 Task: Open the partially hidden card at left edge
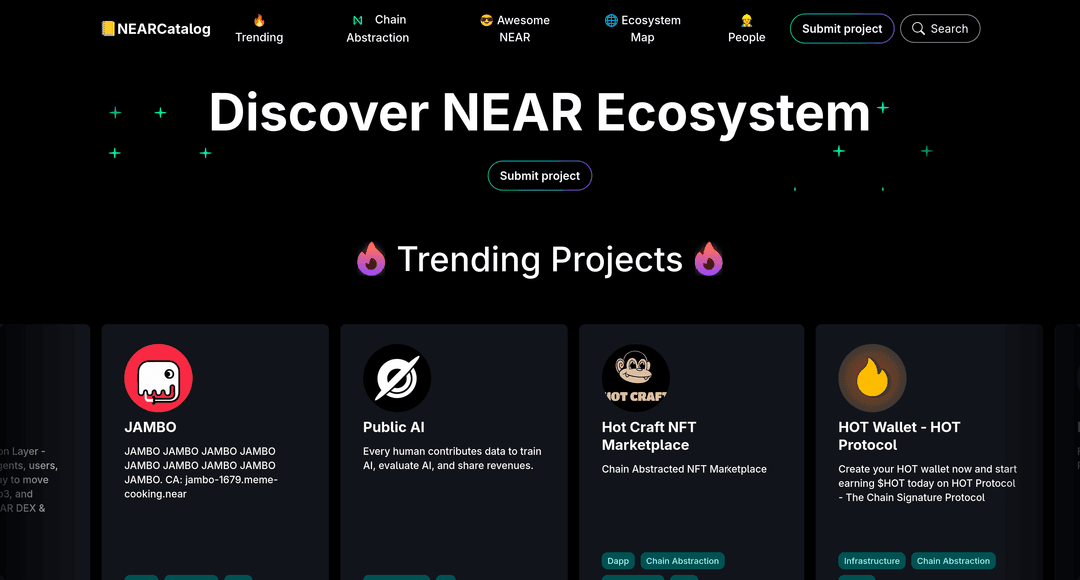(x=45, y=452)
